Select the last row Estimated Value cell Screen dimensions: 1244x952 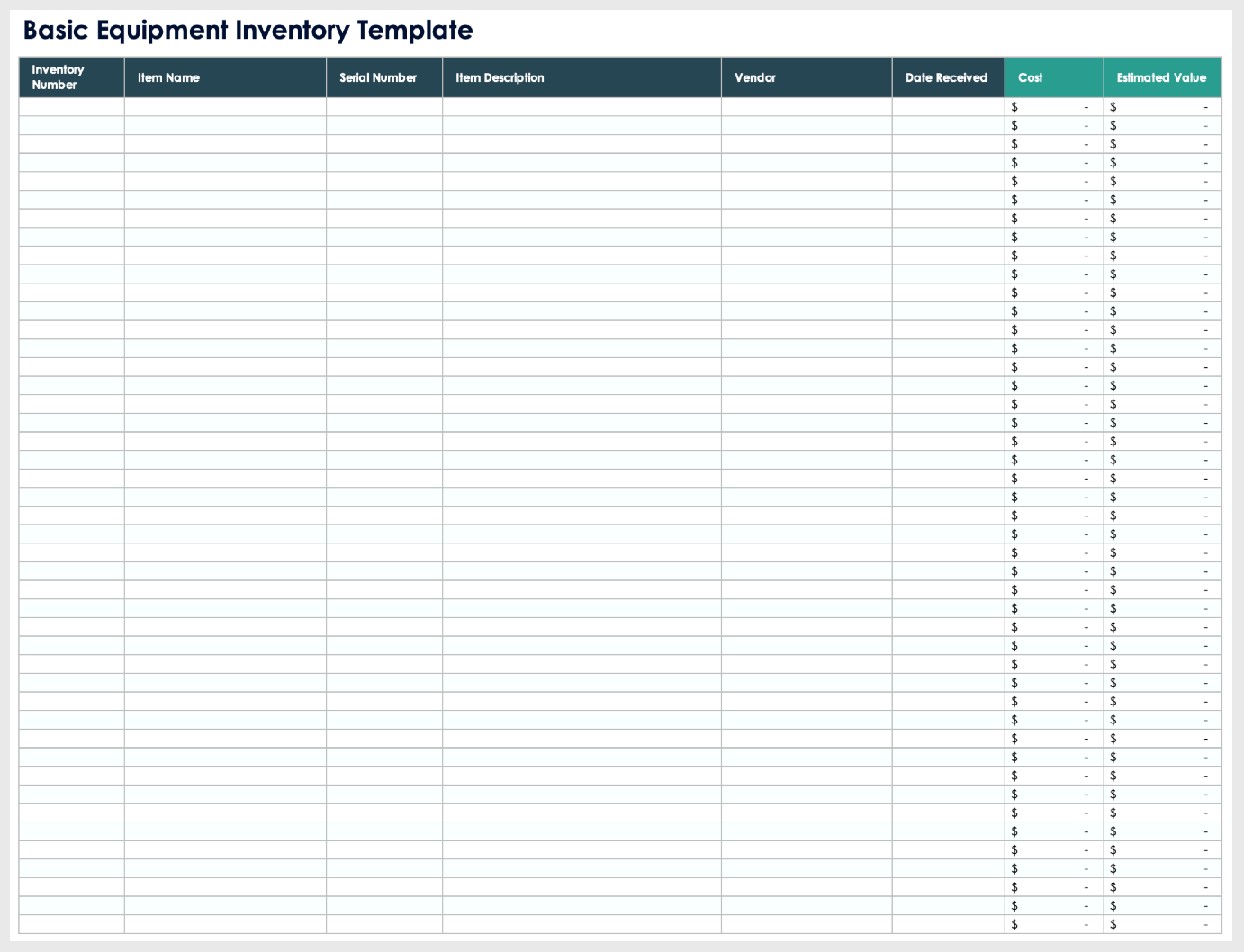[x=1162, y=924]
